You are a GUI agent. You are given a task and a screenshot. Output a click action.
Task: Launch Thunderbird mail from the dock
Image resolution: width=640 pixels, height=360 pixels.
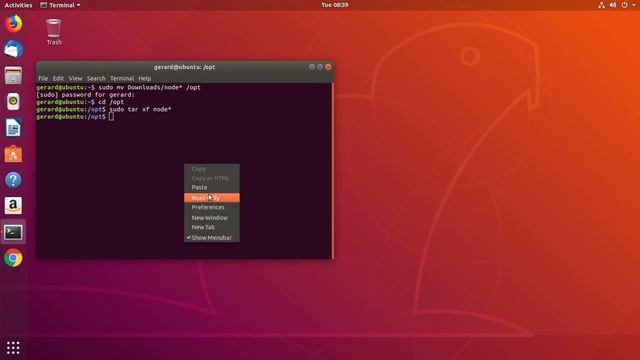(13, 50)
